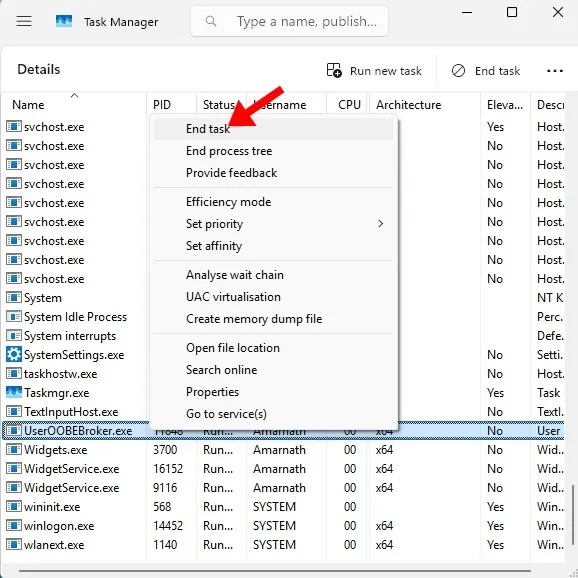Click PID 1140 cell
Viewport: 578px width, 578px height.
(x=165, y=544)
